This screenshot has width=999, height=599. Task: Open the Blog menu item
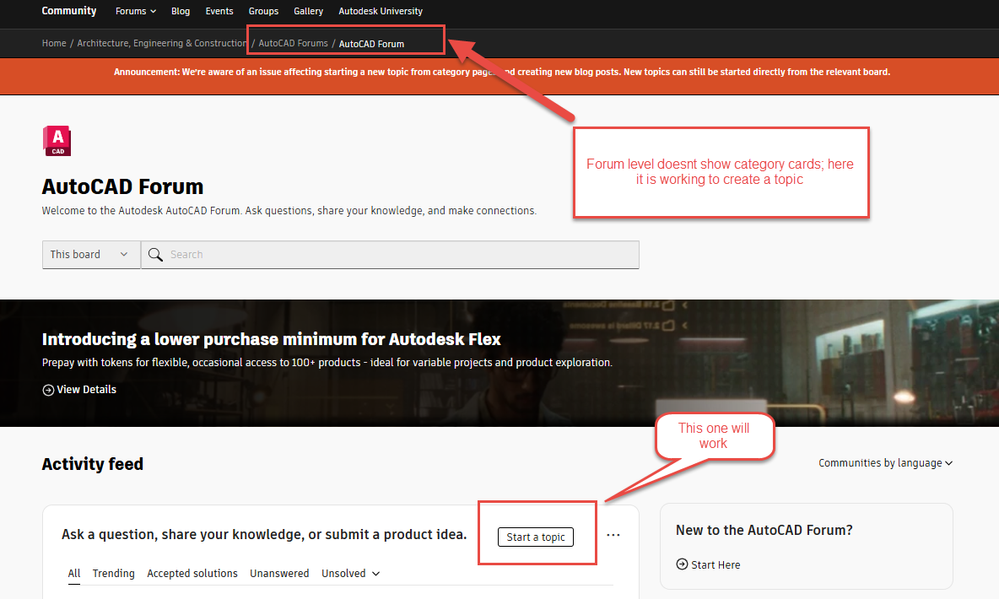[180, 11]
